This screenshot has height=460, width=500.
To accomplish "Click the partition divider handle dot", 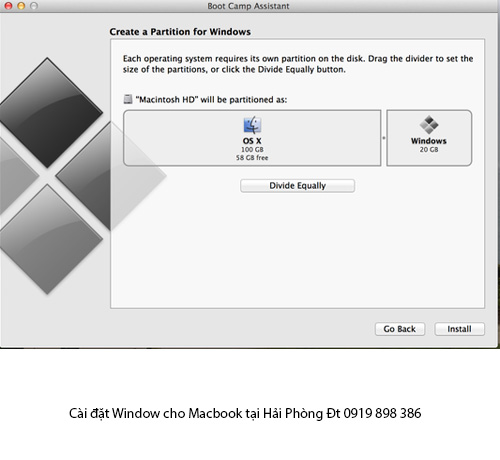I will 384,138.
